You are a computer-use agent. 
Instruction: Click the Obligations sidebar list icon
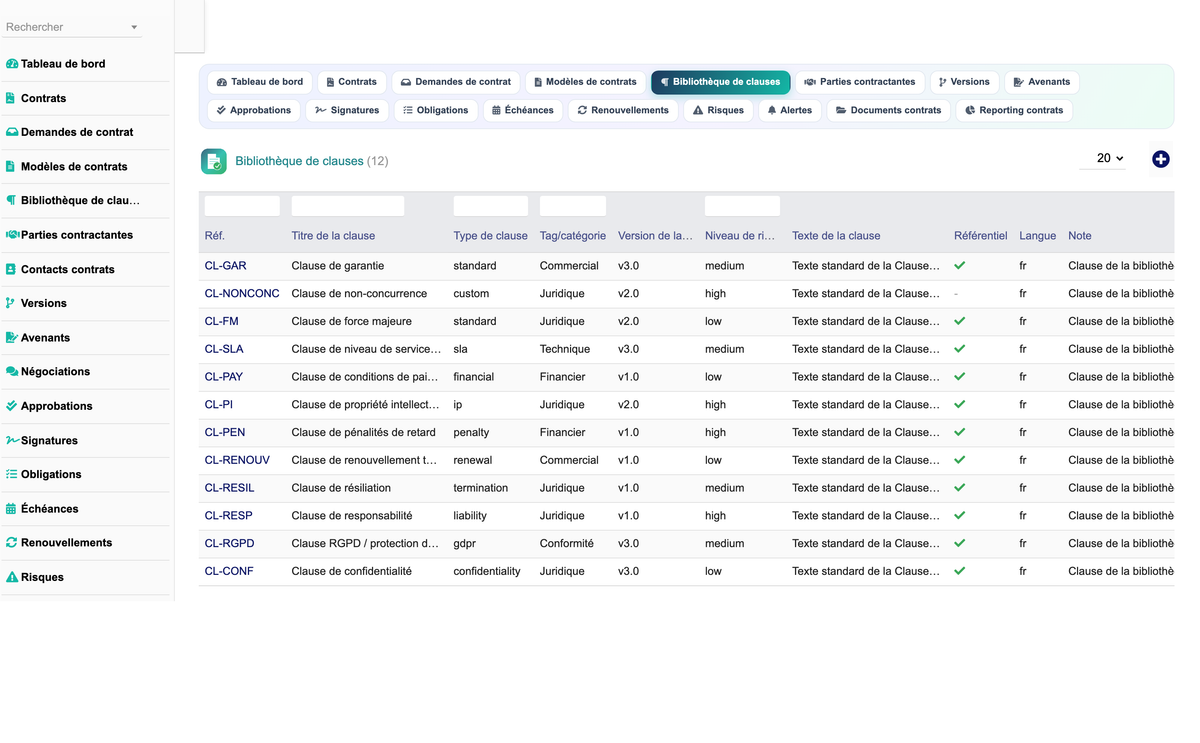[12, 474]
